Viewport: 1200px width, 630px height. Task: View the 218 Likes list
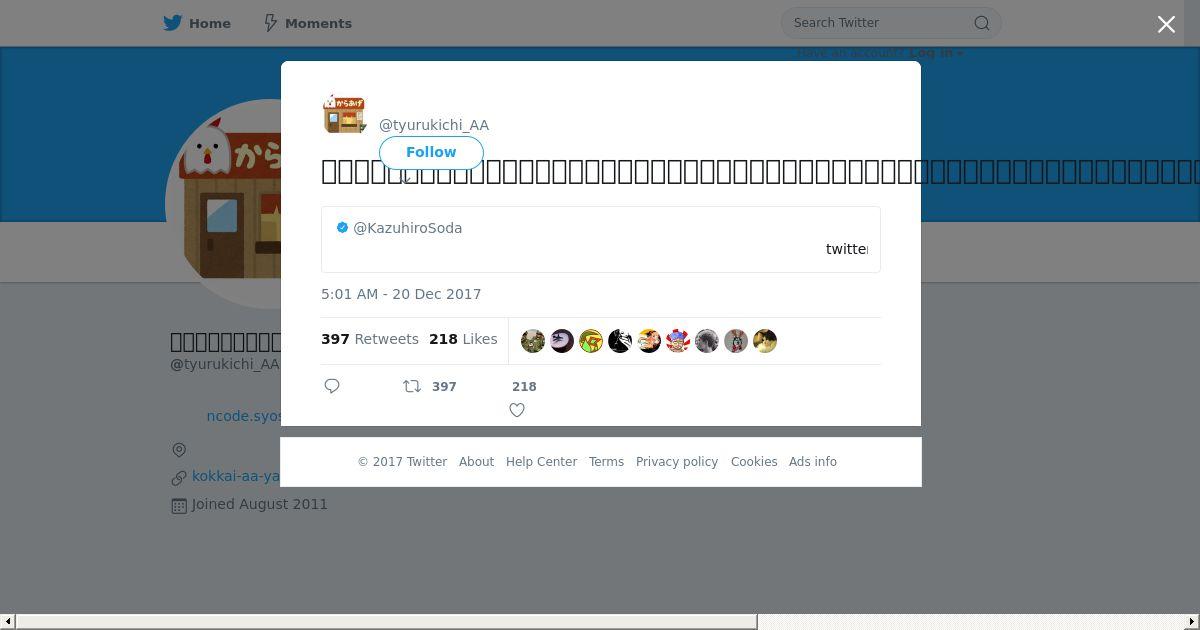coord(463,339)
